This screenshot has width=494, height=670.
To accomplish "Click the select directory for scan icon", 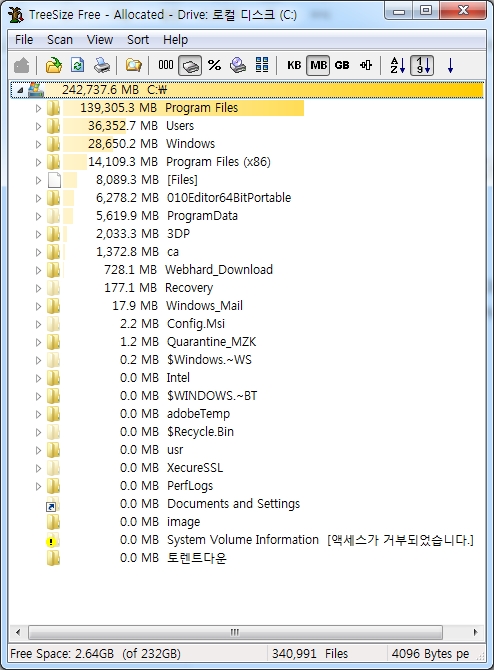I will click(x=54, y=65).
